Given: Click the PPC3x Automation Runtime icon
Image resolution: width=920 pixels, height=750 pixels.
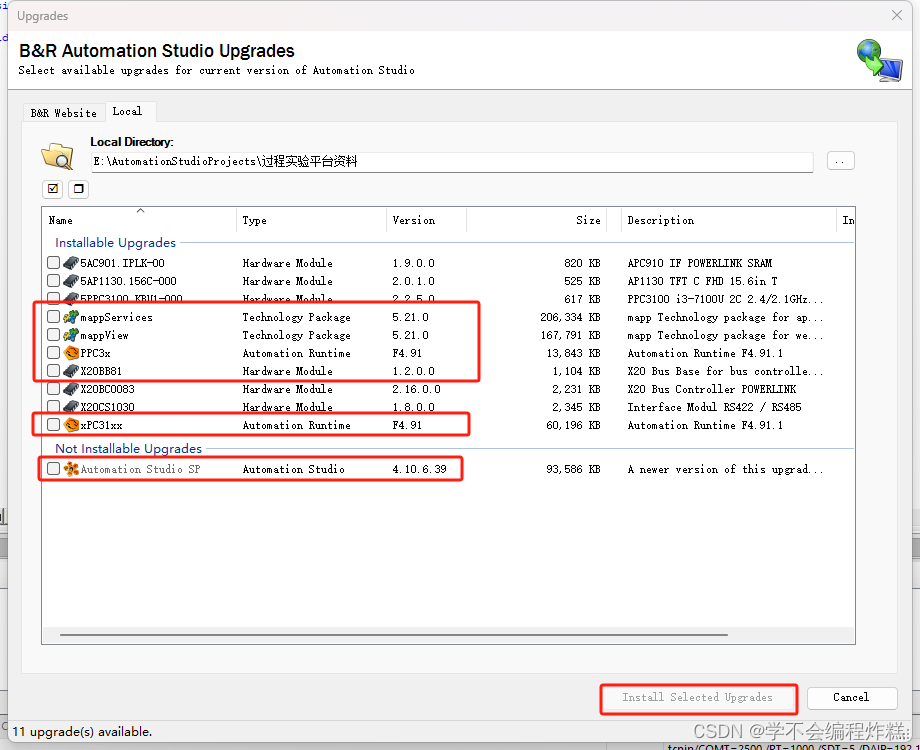Looking at the screenshot, I should 71,353.
